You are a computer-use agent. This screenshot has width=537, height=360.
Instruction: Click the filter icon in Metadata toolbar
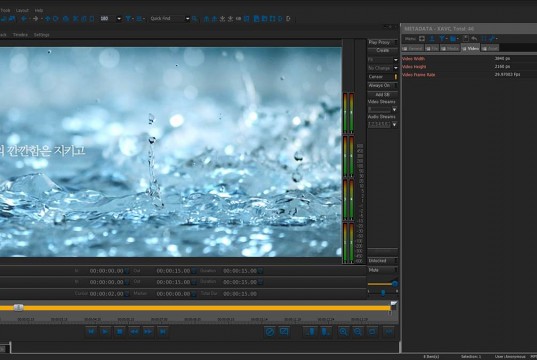click(442, 39)
